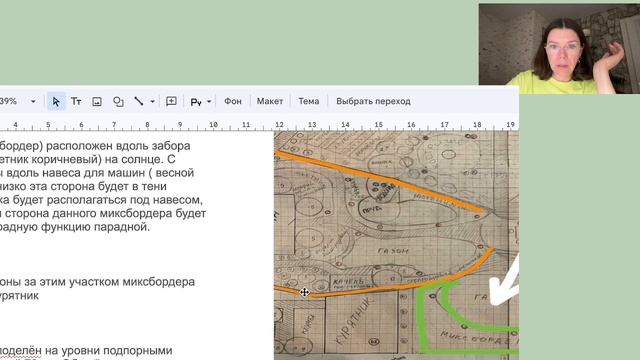Open the input tools dropdown arrow
The height and width of the screenshot is (360, 640).
point(209,101)
